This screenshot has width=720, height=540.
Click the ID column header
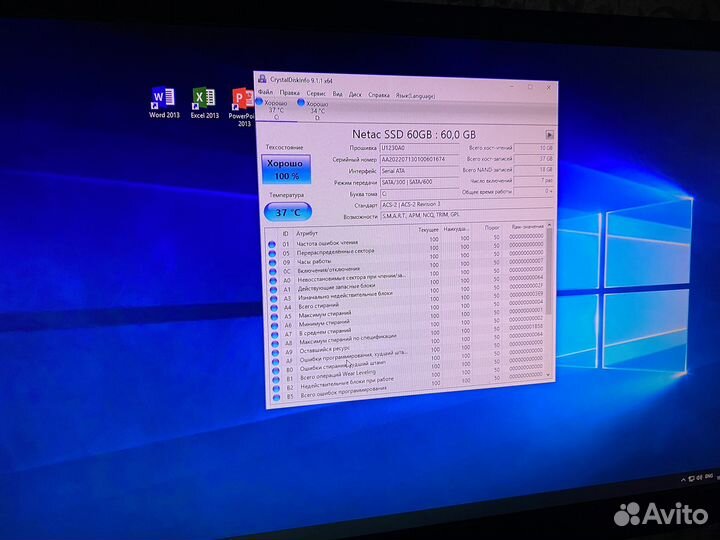[285, 234]
